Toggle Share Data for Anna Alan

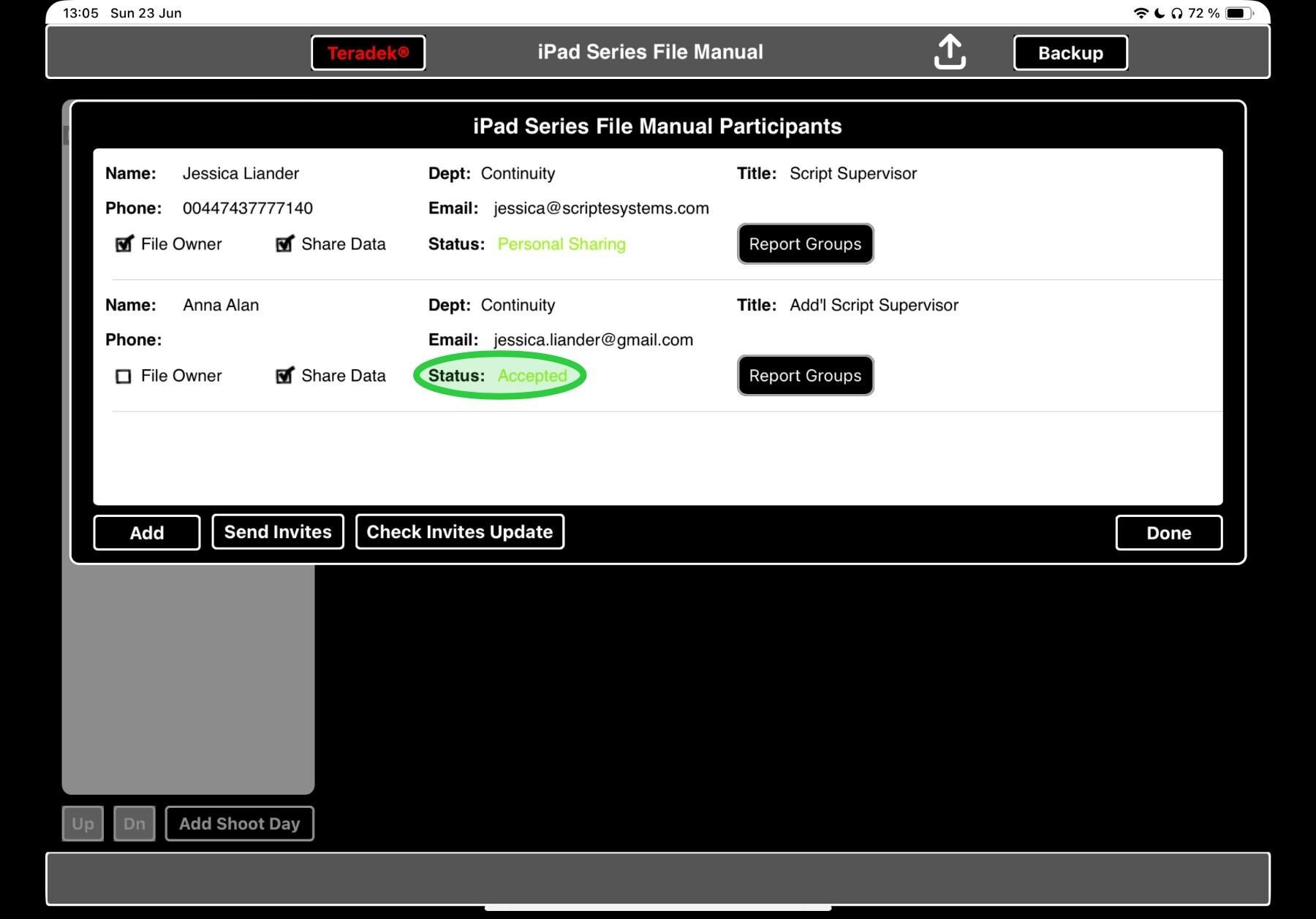tap(284, 375)
